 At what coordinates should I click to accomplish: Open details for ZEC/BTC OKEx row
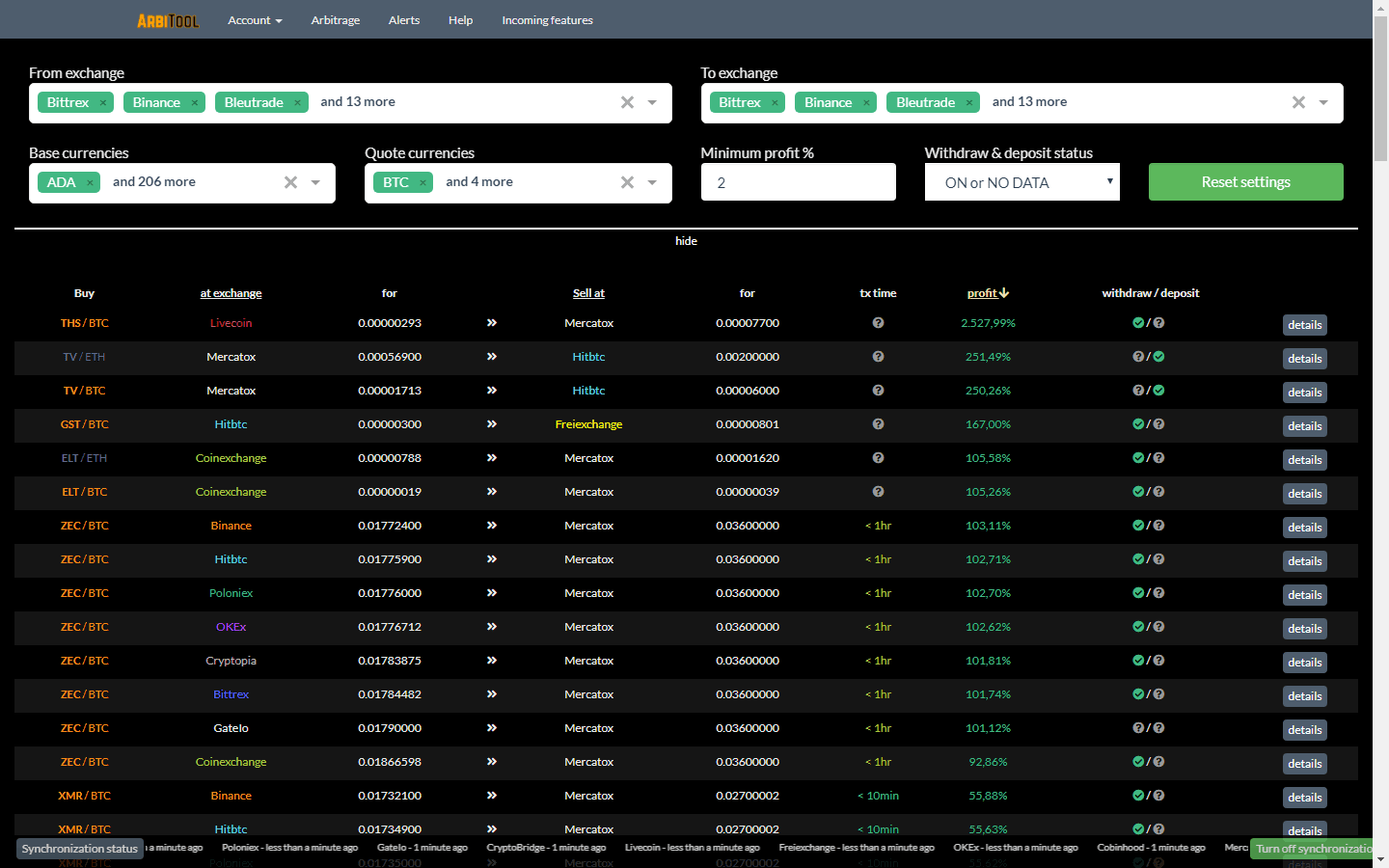pos(1305,629)
